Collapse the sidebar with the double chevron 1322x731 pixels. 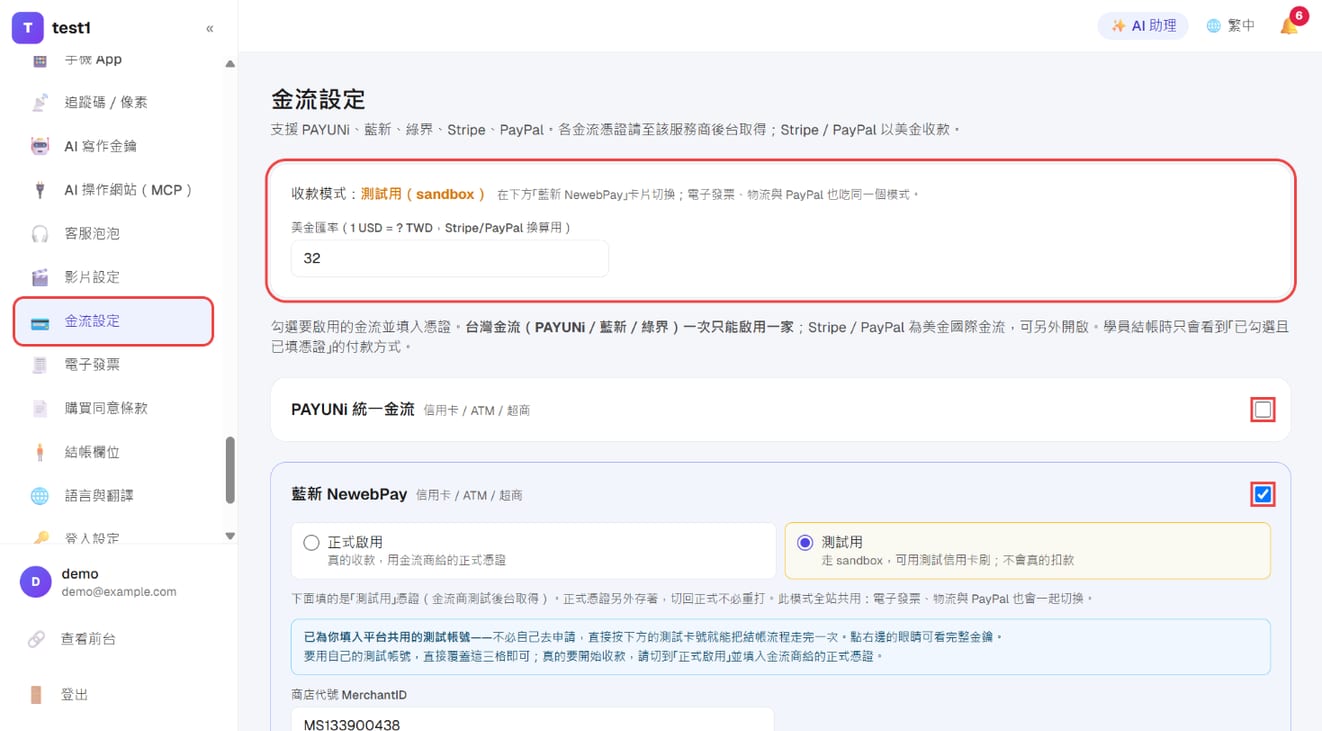[x=210, y=28]
